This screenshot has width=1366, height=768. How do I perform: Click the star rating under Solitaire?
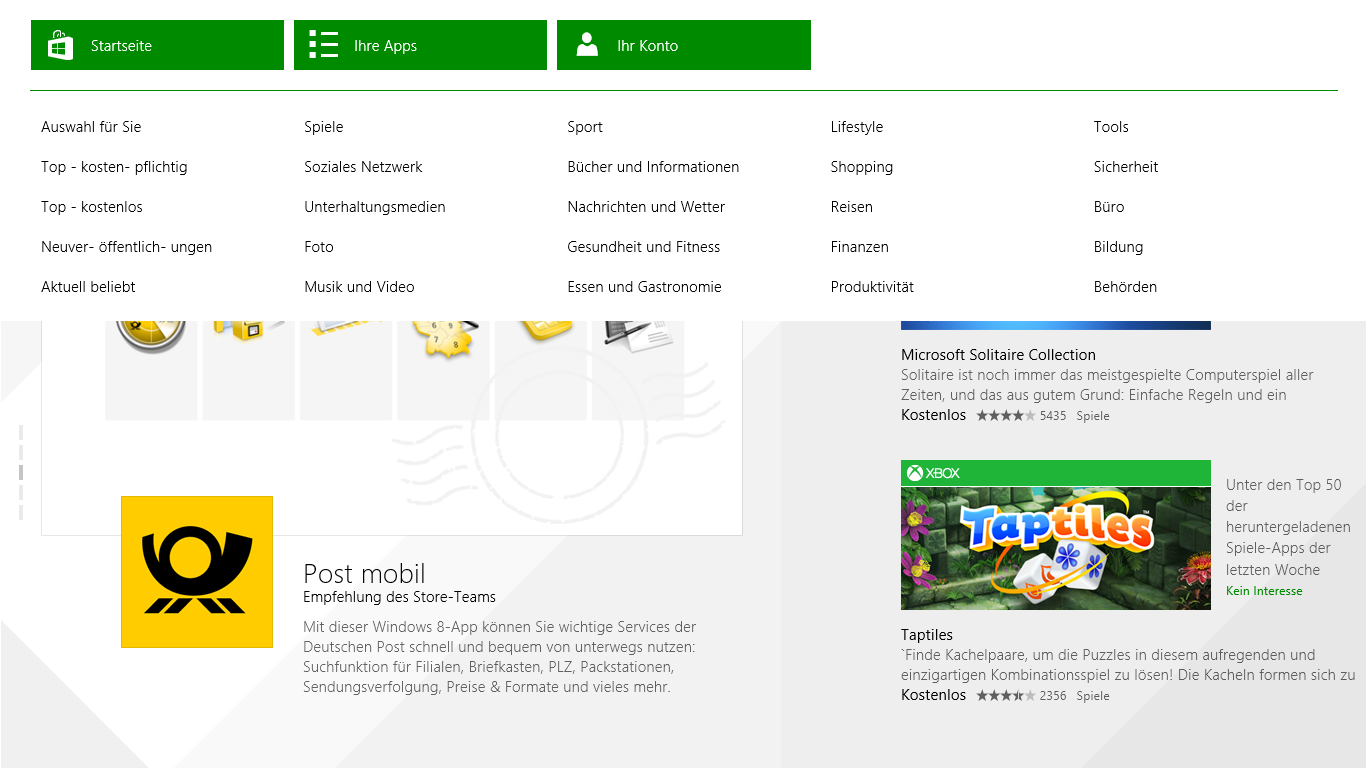[x=1006, y=416]
